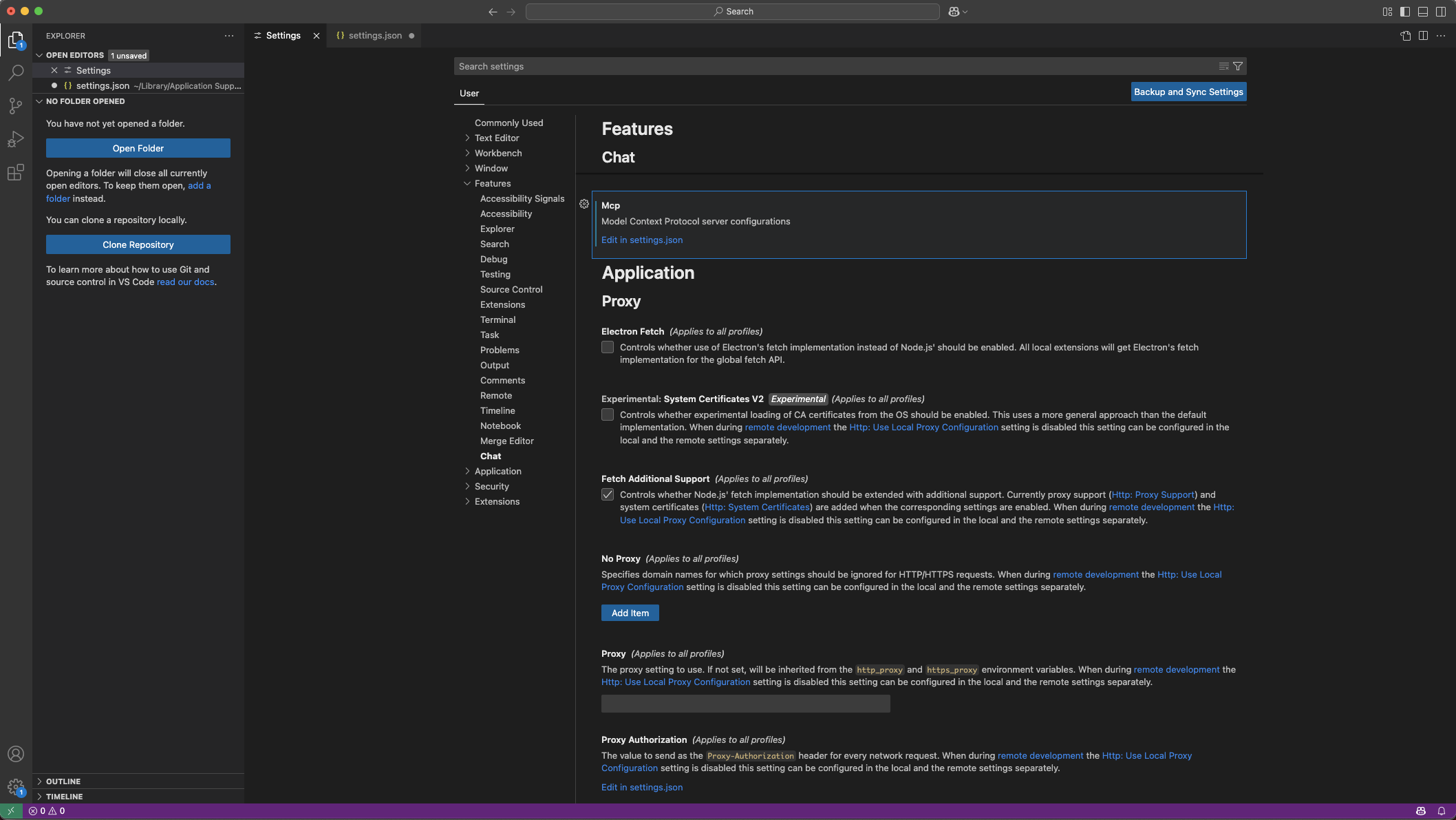Toggle the primary side bar

(x=1405, y=12)
